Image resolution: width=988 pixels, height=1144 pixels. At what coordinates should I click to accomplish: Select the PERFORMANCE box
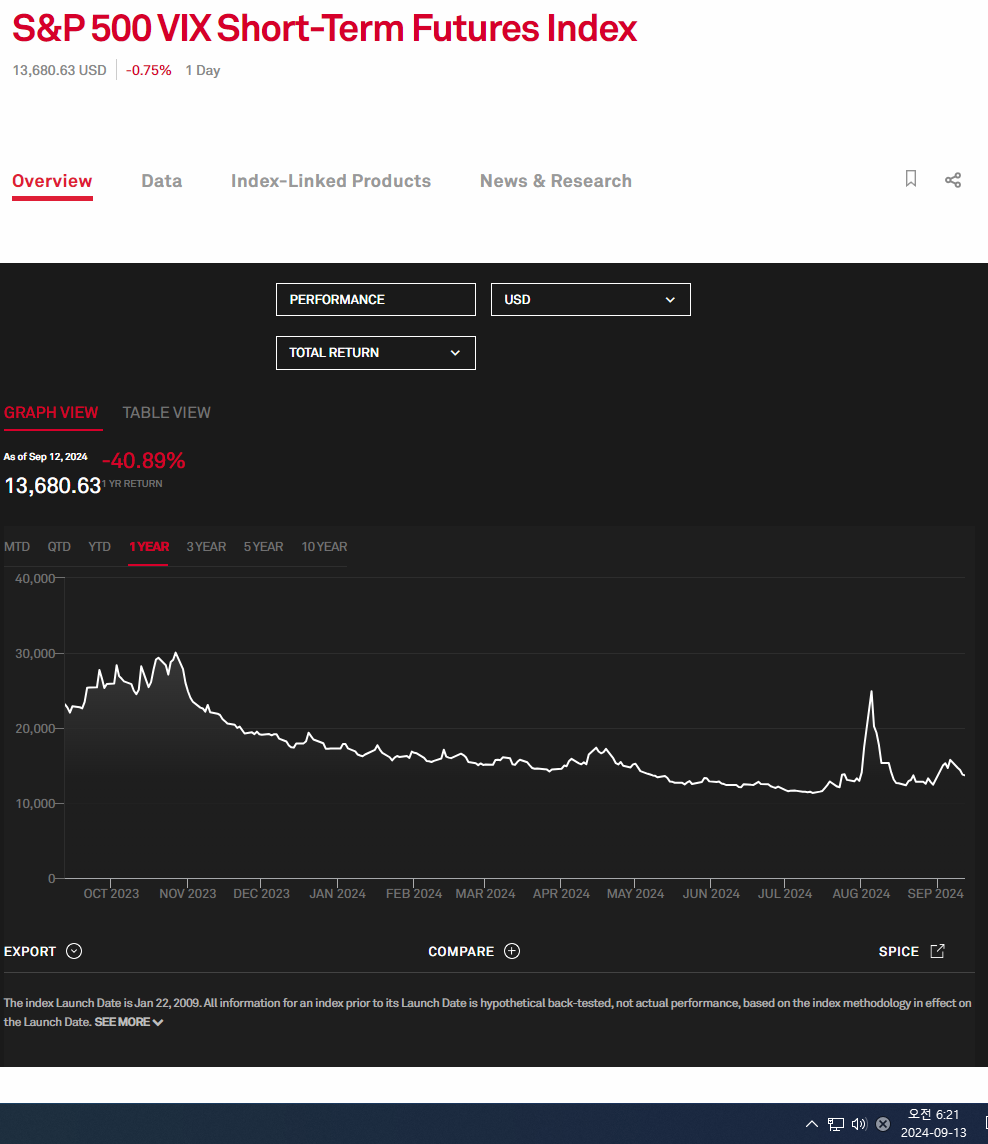tap(376, 300)
